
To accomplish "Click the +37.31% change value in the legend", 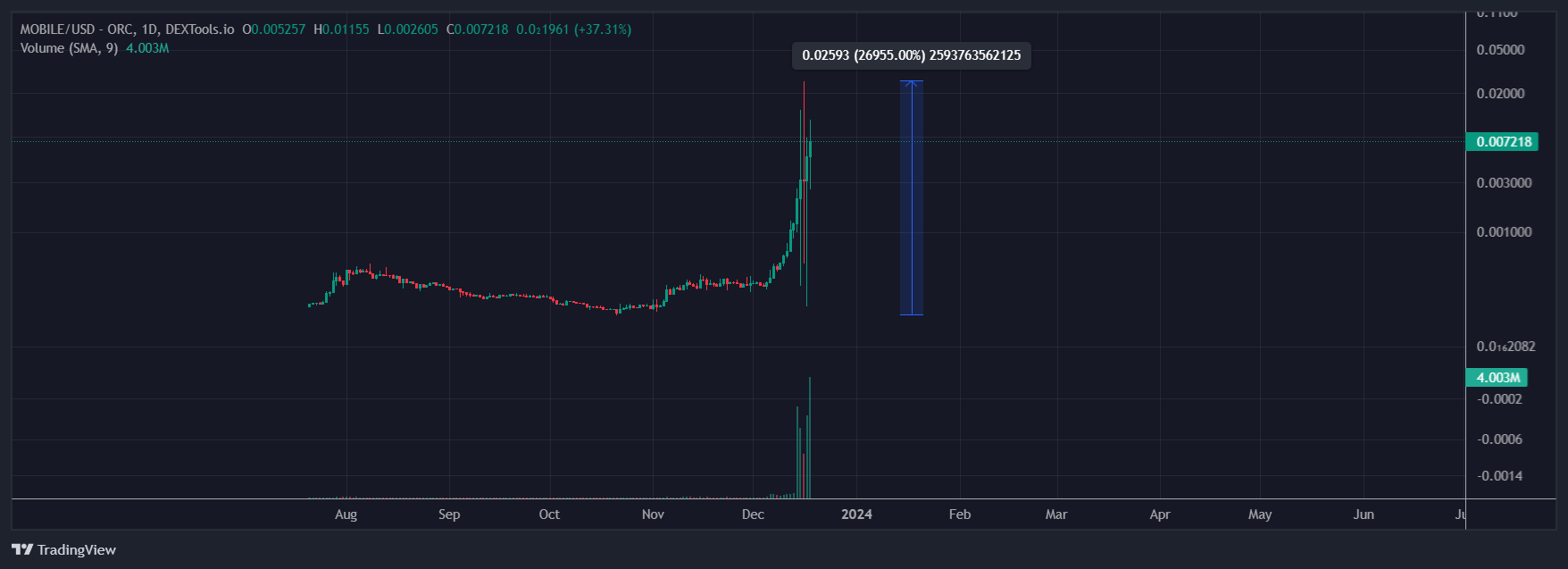I will pyautogui.click(x=603, y=29).
